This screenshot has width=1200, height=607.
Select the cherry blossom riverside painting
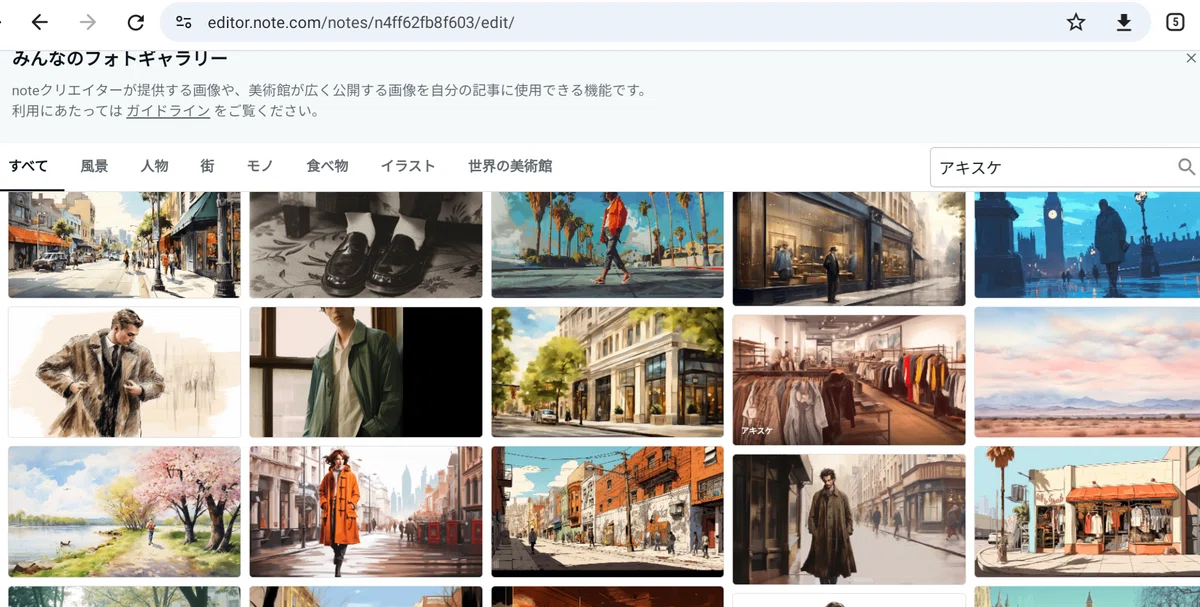coord(124,512)
